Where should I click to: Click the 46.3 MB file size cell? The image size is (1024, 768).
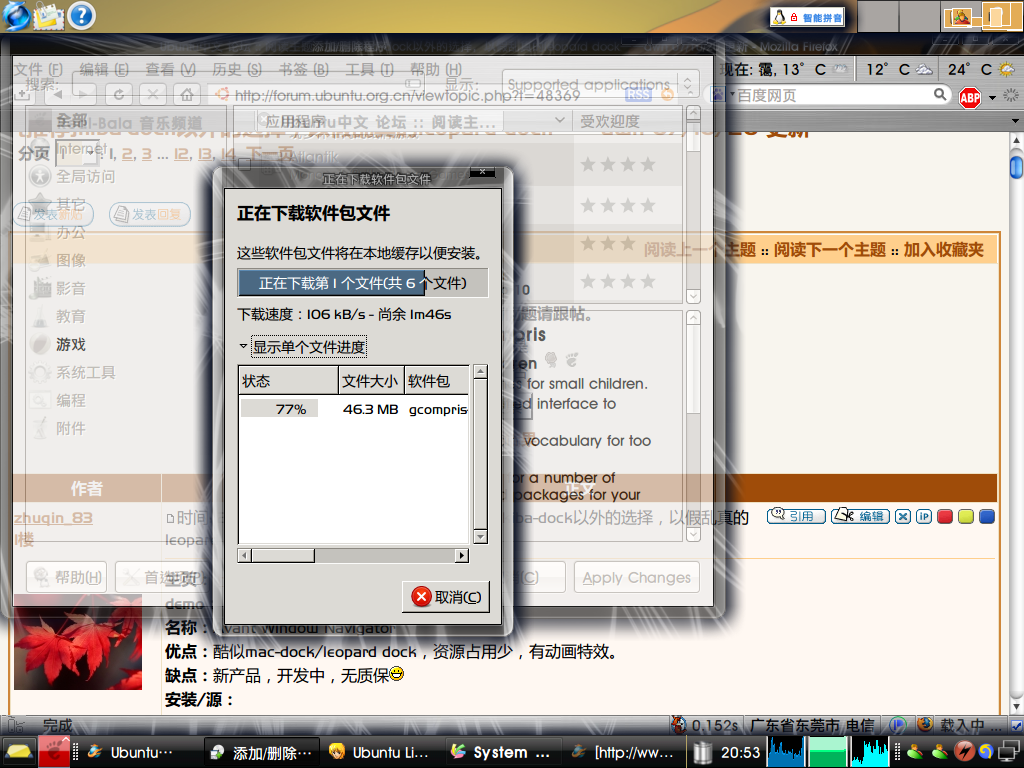(x=370, y=409)
